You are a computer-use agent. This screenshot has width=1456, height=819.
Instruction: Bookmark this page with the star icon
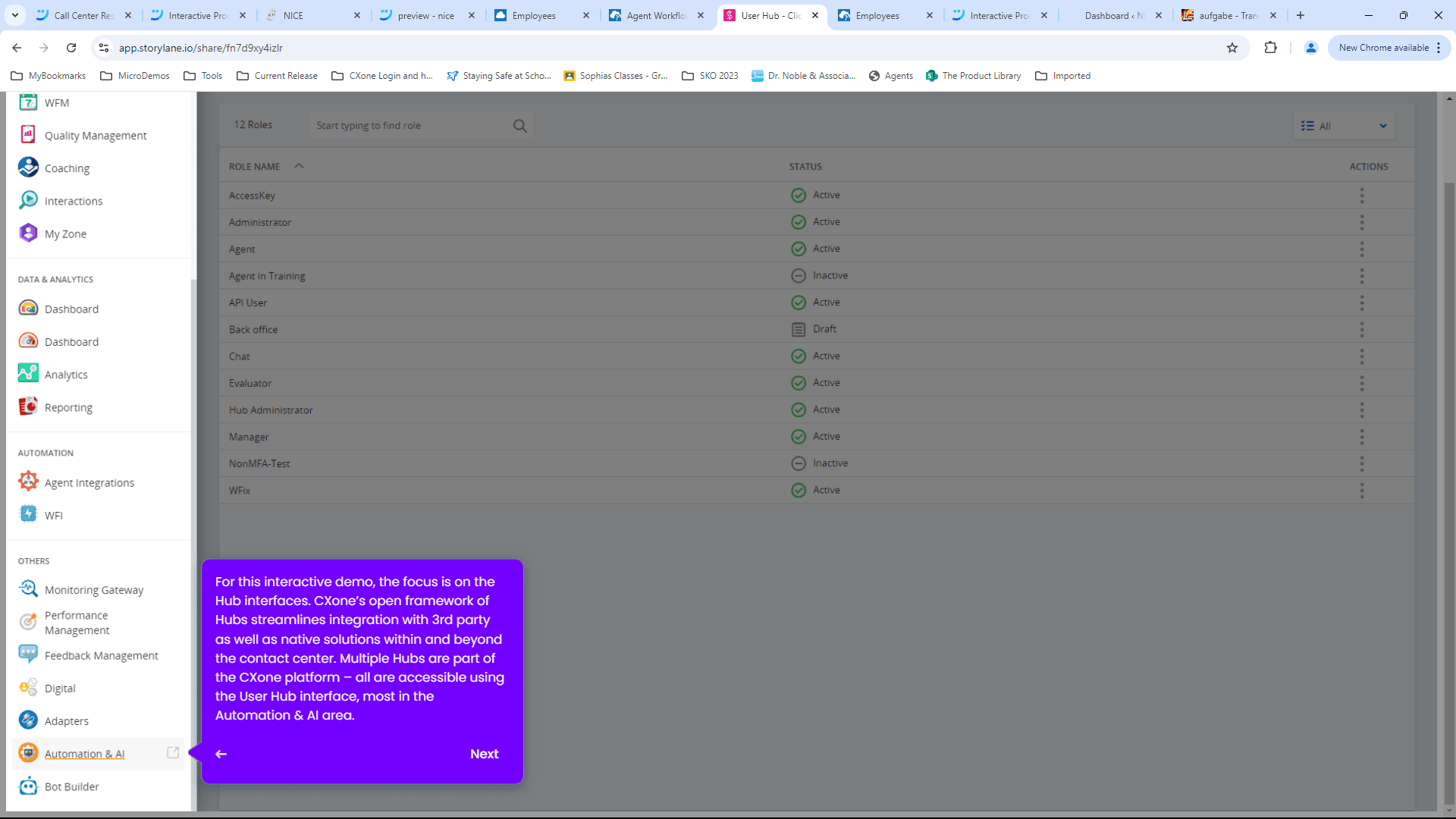click(x=1232, y=48)
